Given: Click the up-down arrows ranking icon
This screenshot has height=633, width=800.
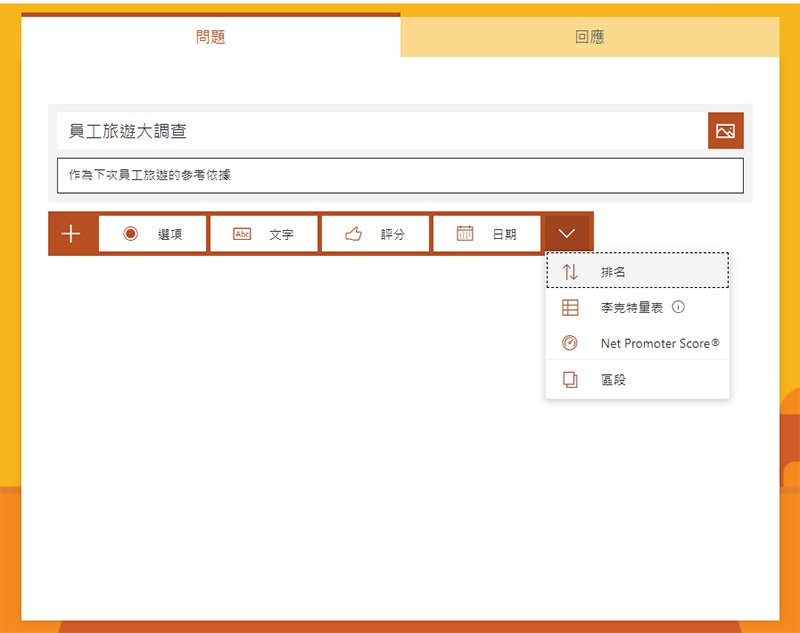Looking at the screenshot, I should point(570,272).
